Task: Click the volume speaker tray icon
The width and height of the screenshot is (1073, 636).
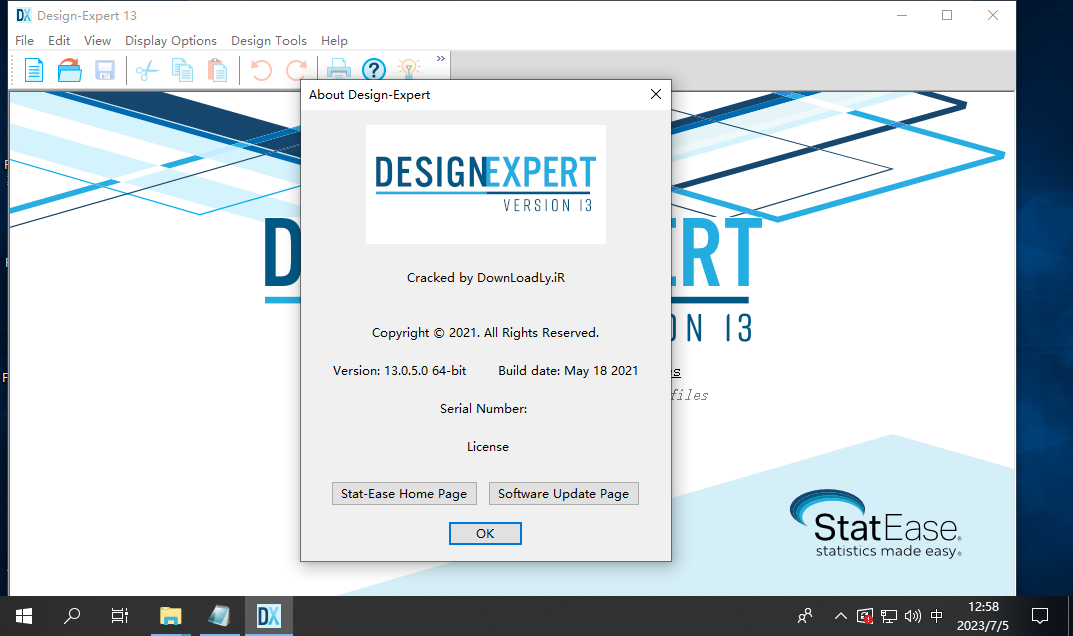Action: [x=912, y=616]
